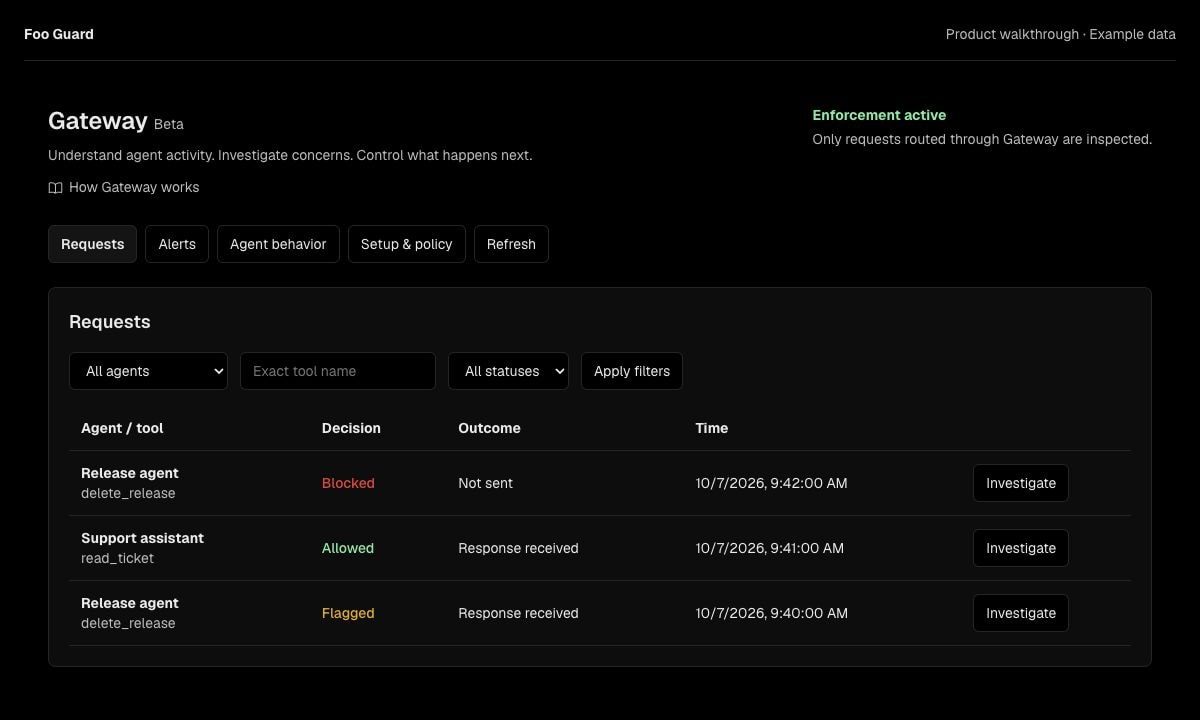Investigate the Blocked delete_release request
The height and width of the screenshot is (720, 1200).
pyautogui.click(x=1021, y=483)
